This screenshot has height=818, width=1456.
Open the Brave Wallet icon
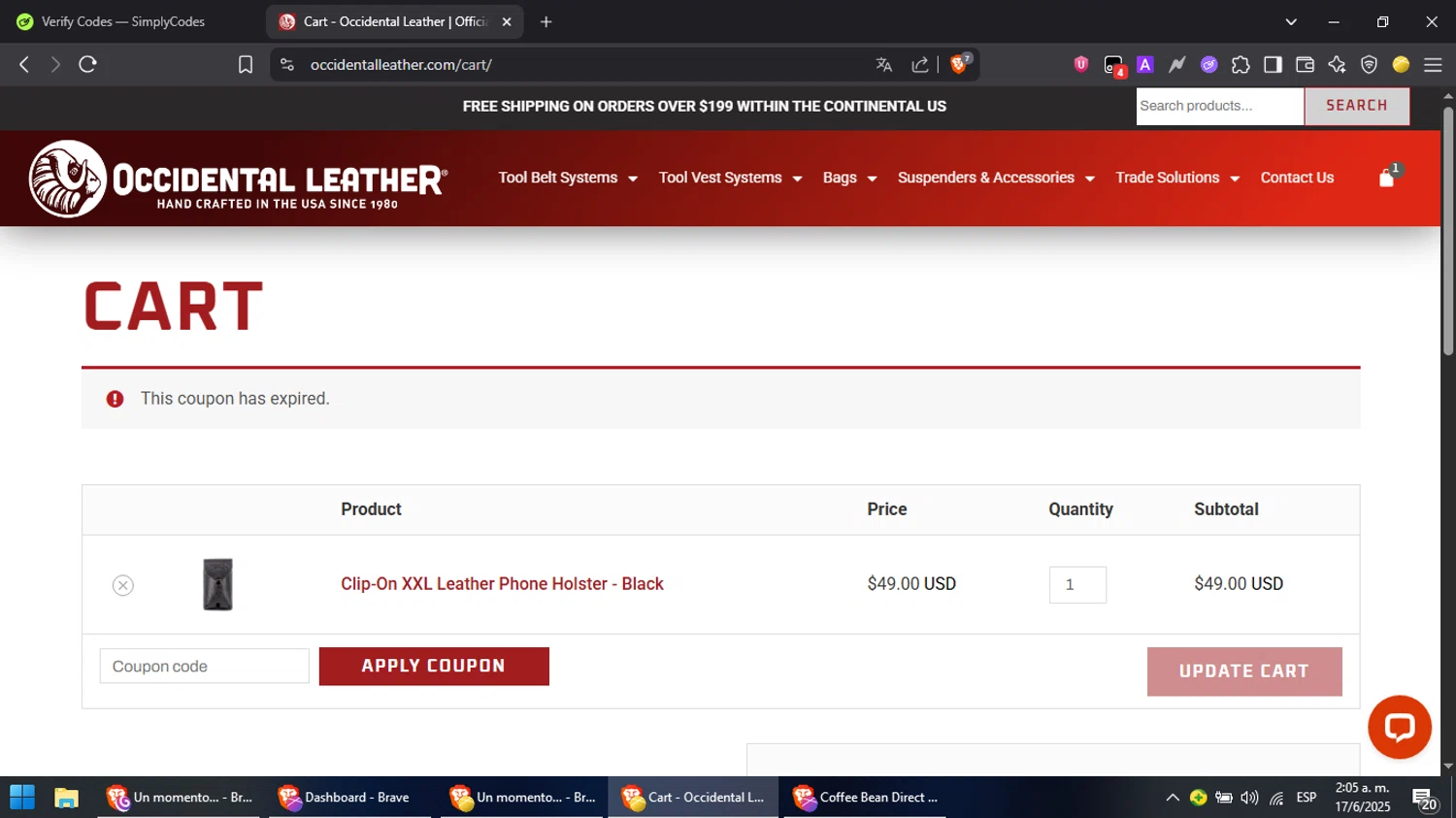pos(1305,64)
